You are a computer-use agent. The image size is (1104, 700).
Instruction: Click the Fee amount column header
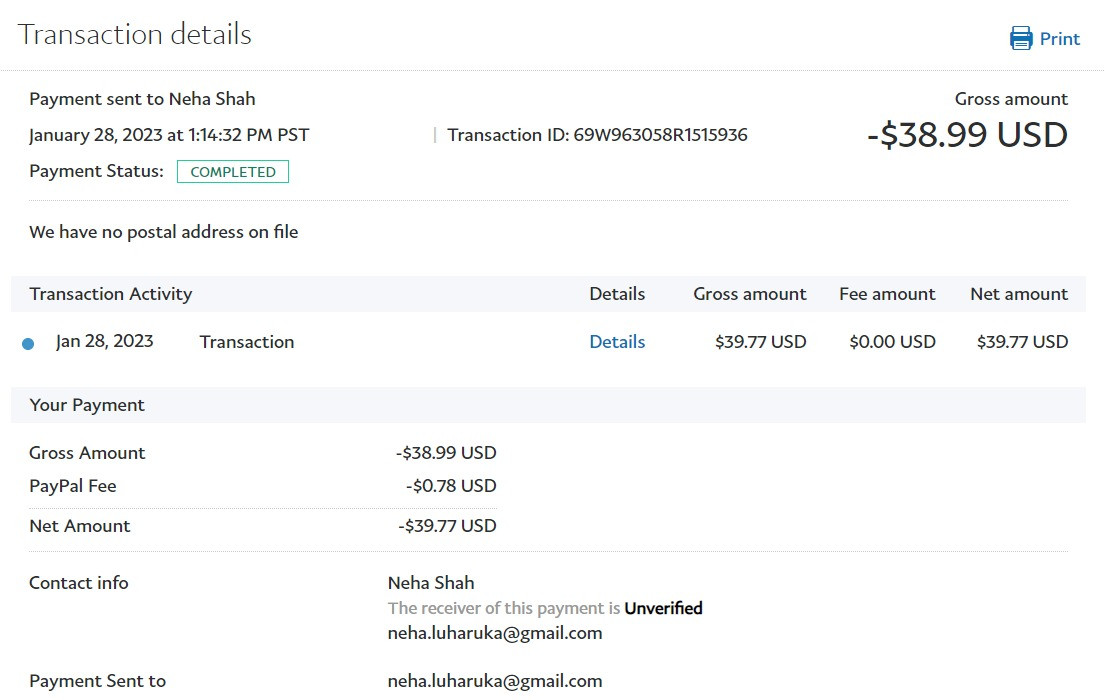(887, 294)
